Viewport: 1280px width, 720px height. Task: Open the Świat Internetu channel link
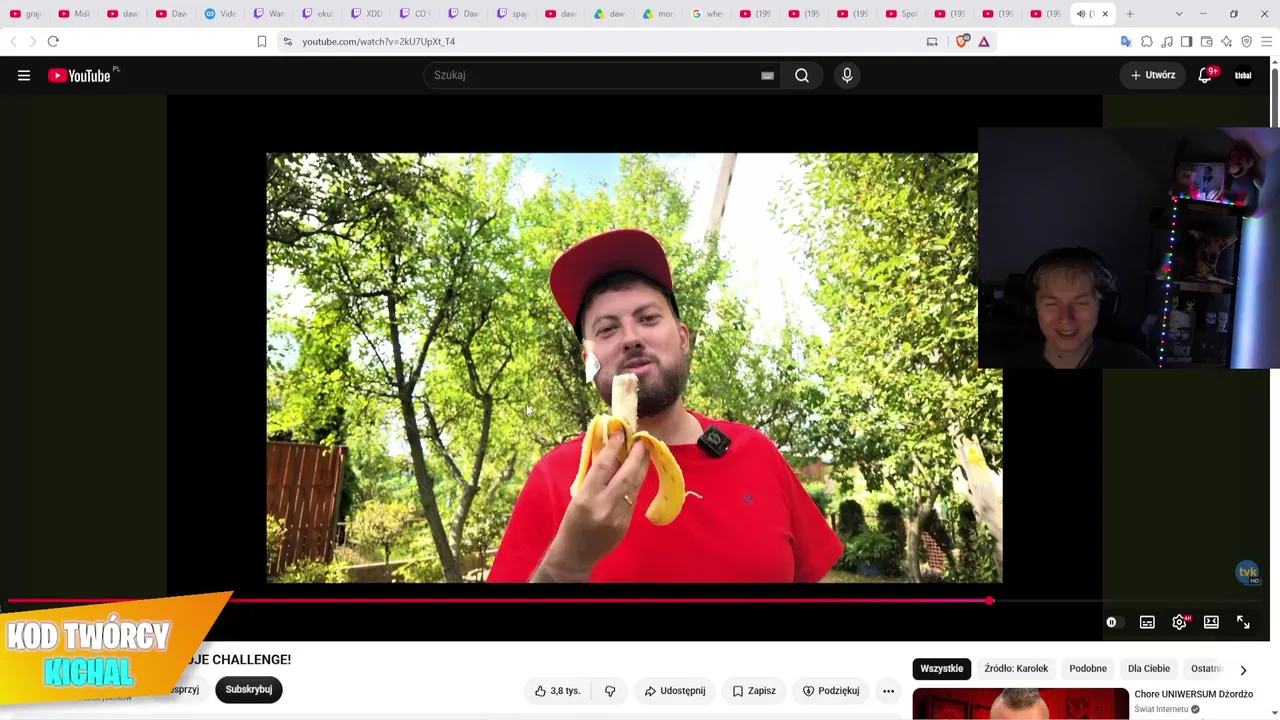coord(1161,709)
